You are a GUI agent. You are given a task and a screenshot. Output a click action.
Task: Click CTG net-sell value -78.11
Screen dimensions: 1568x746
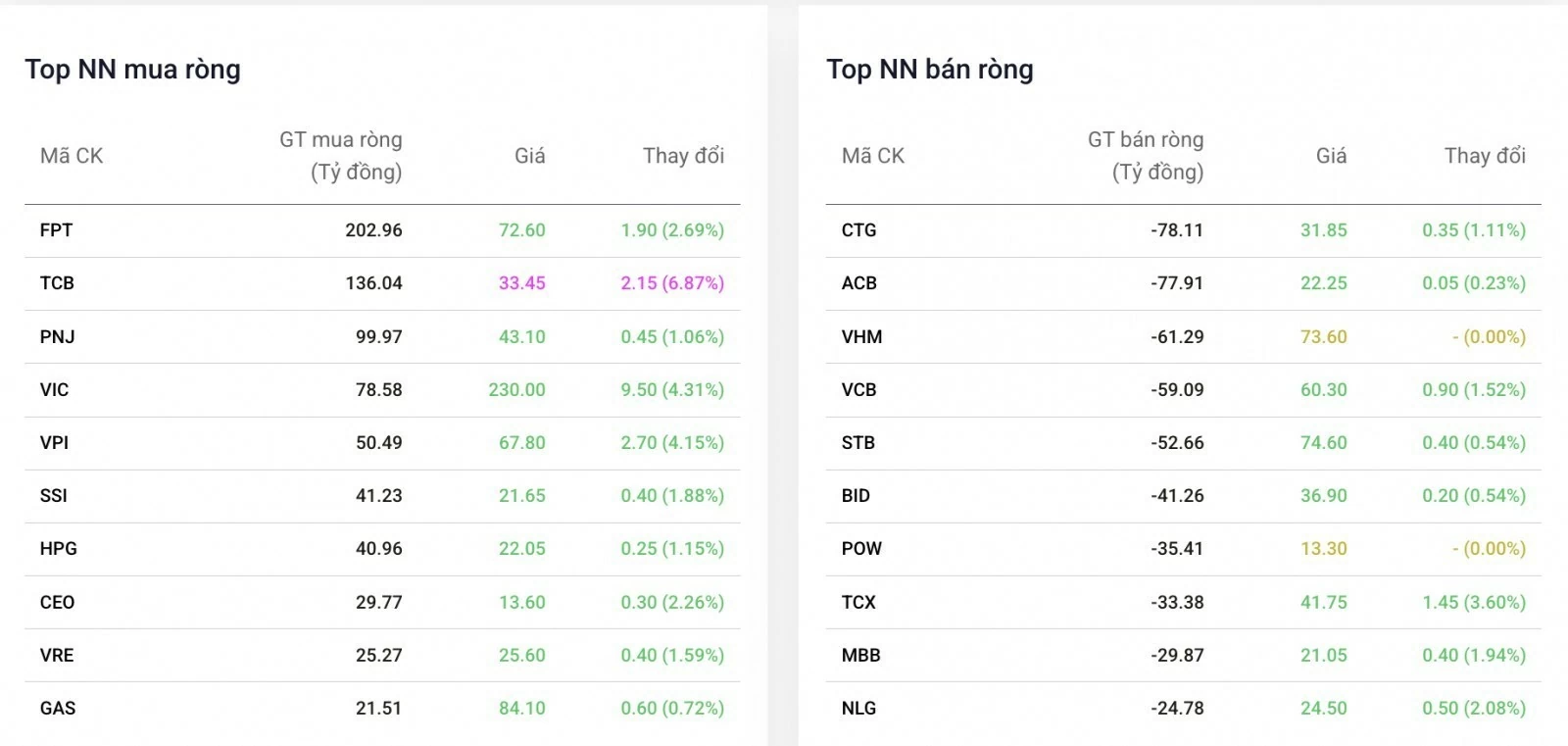1177,230
